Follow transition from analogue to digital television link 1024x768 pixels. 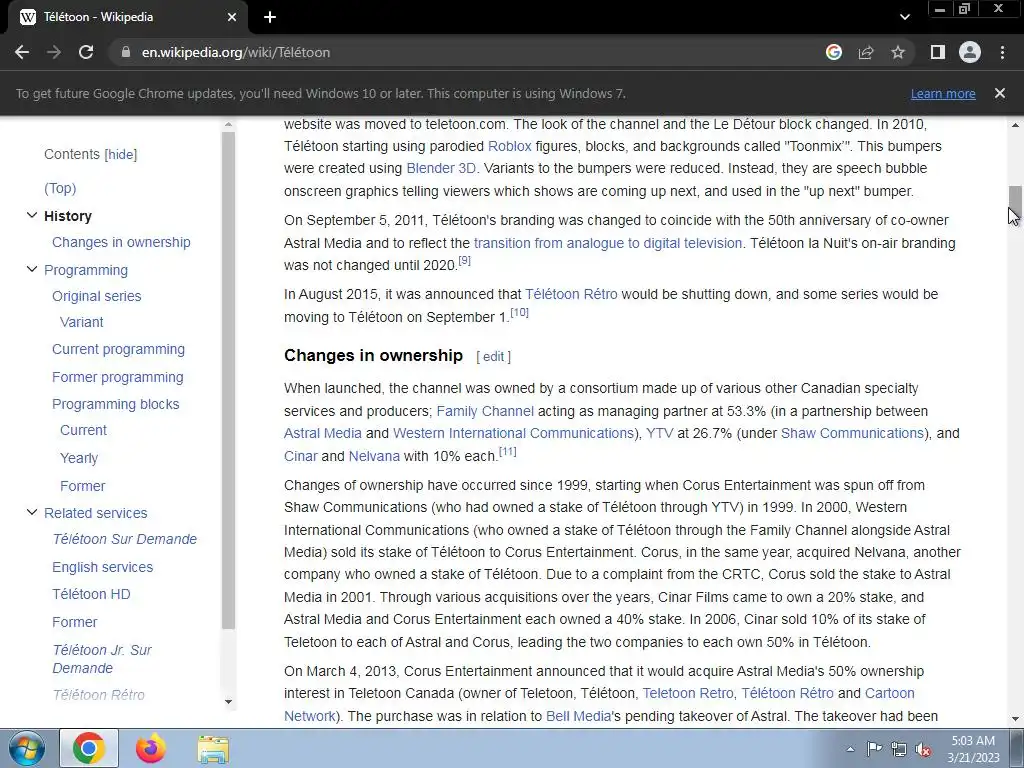coord(608,244)
